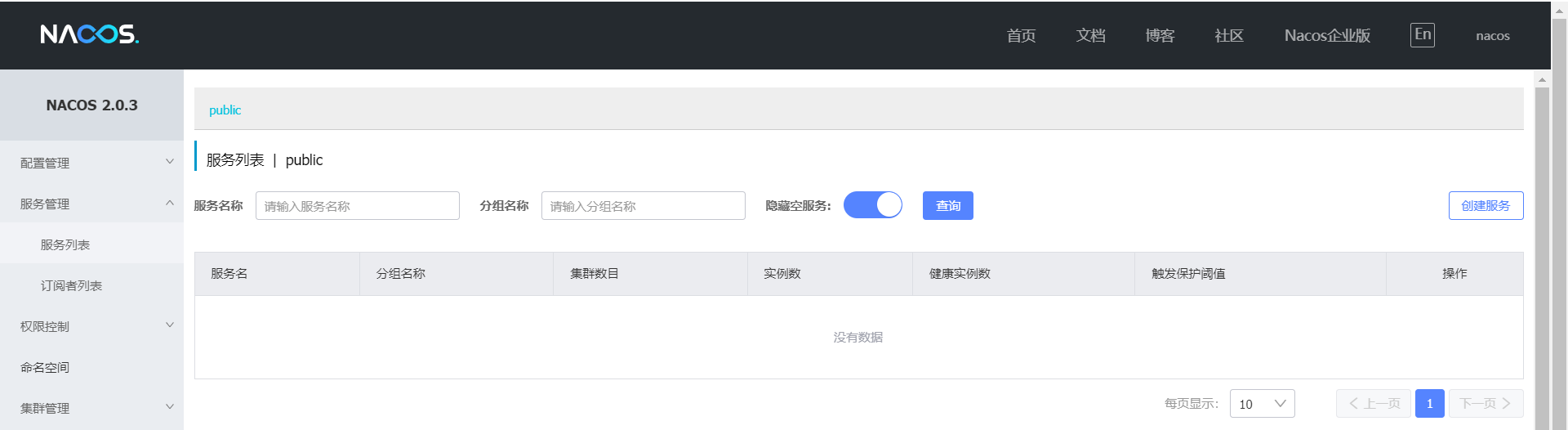Open the 博客 header link

point(1160,35)
